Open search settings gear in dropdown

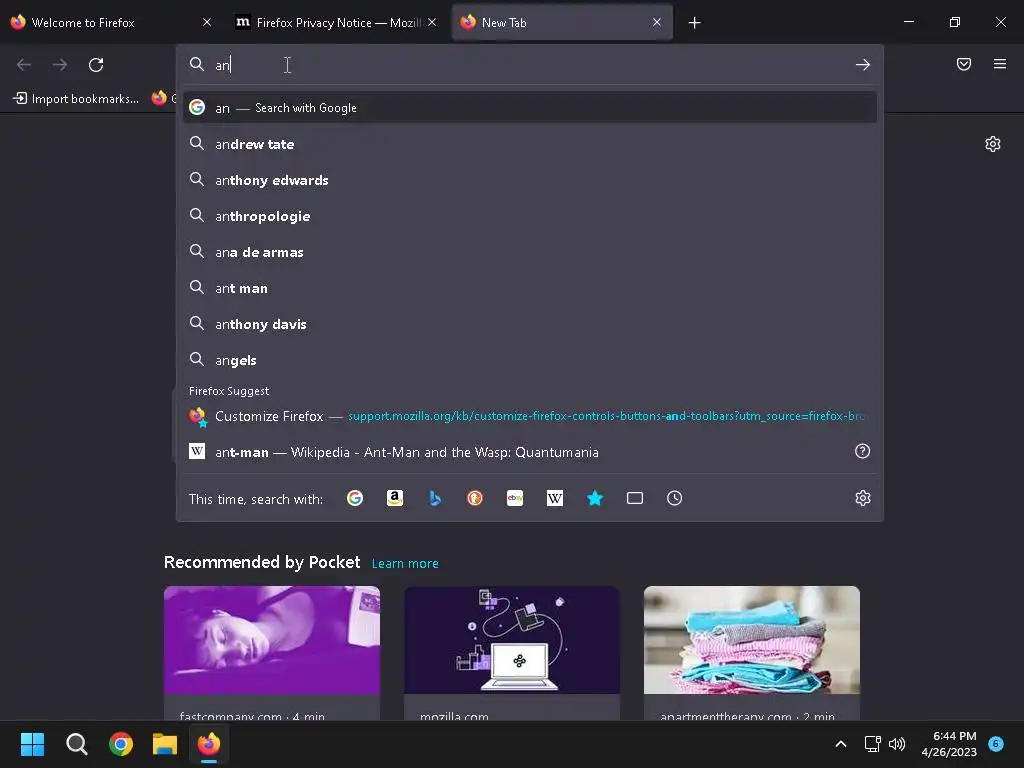click(x=863, y=498)
